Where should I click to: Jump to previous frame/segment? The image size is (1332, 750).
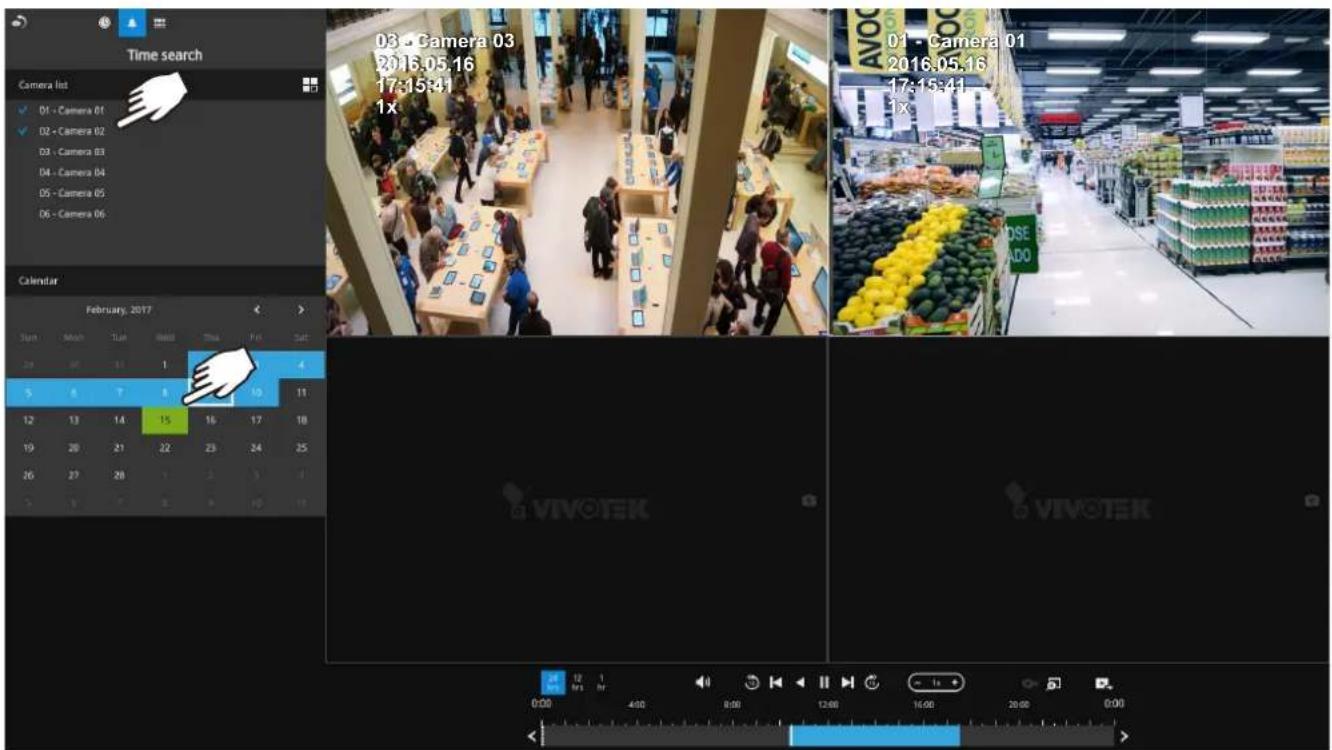point(776,682)
